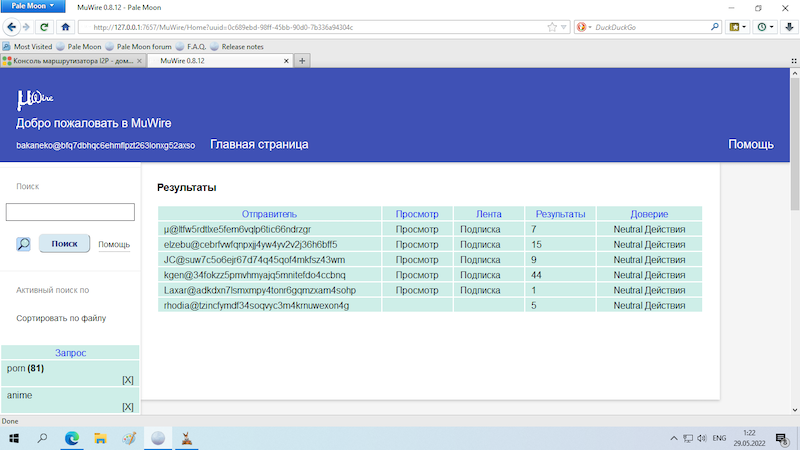Click the search text input field

tap(70, 212)
